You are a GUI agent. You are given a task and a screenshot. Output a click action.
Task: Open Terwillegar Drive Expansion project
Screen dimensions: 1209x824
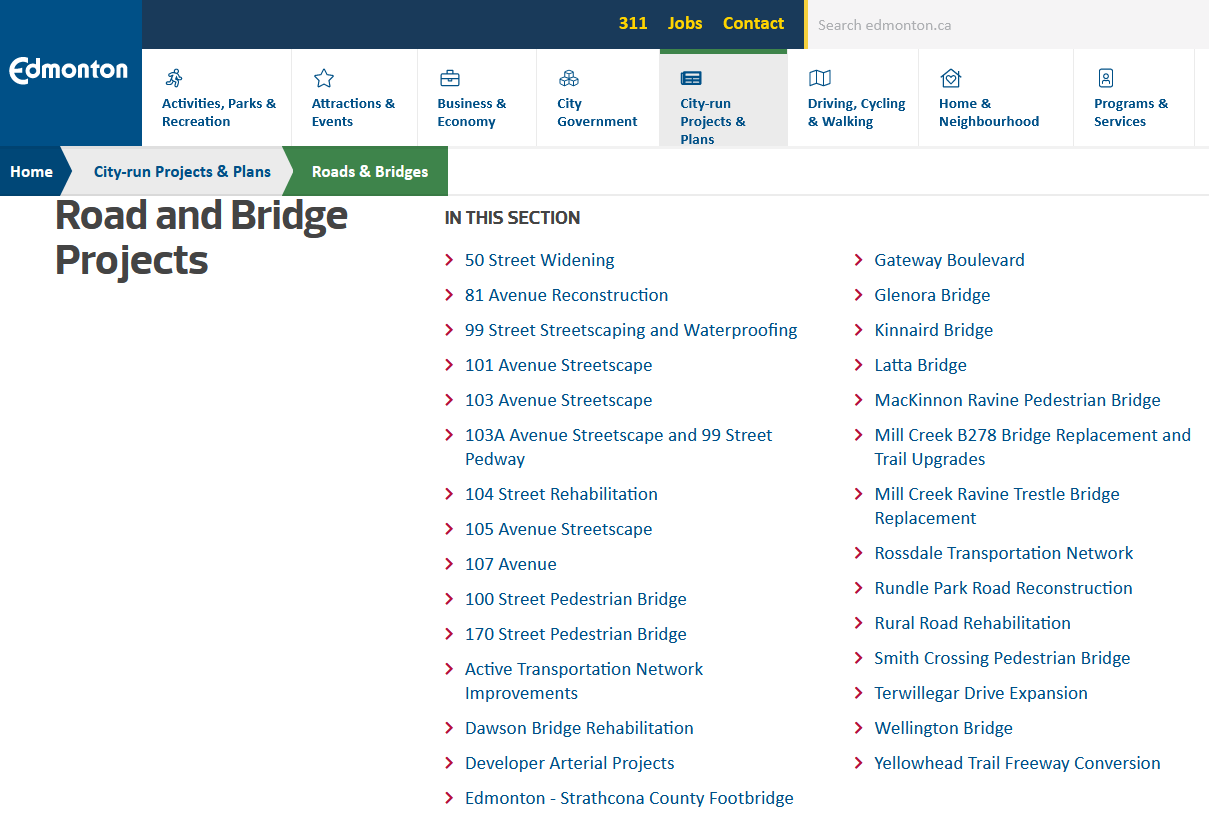(980, 693)
